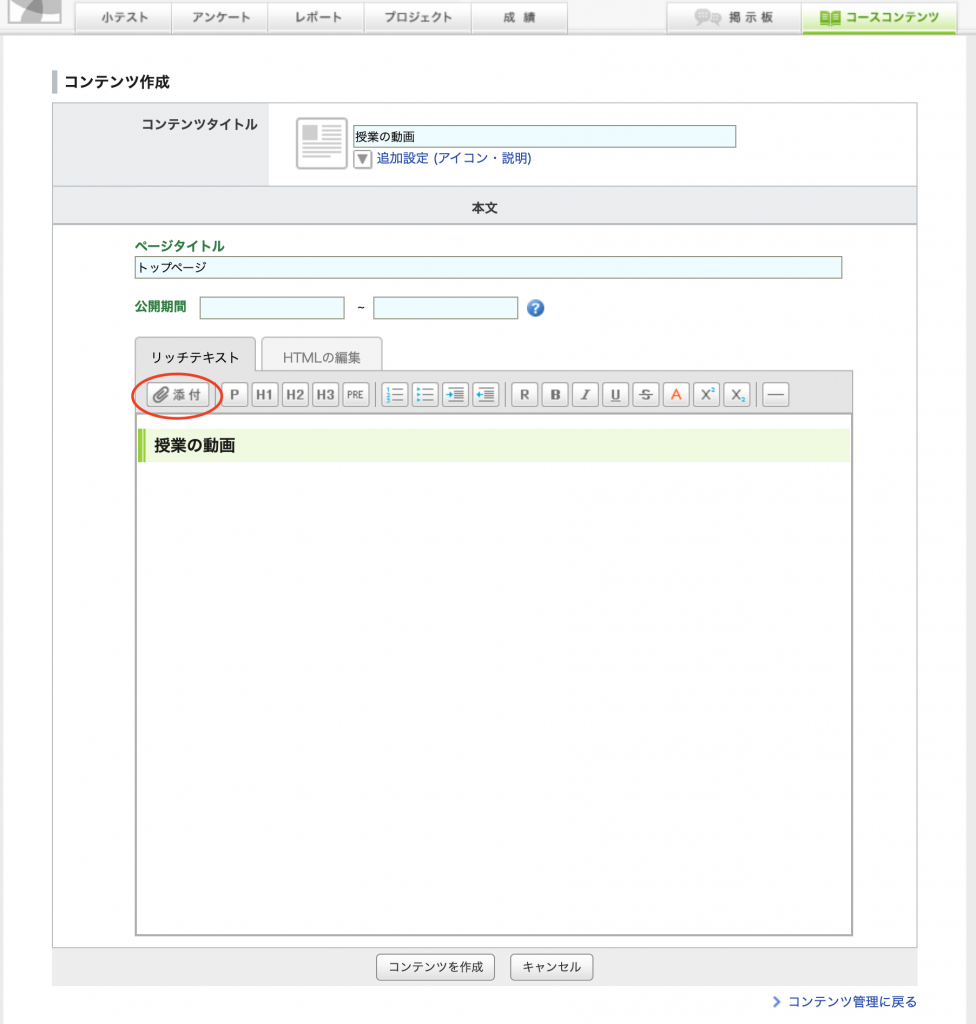The width and height of the screenshot is (976, 1024).
Task: Apply superscript formatting
Action: coord(706,395)
